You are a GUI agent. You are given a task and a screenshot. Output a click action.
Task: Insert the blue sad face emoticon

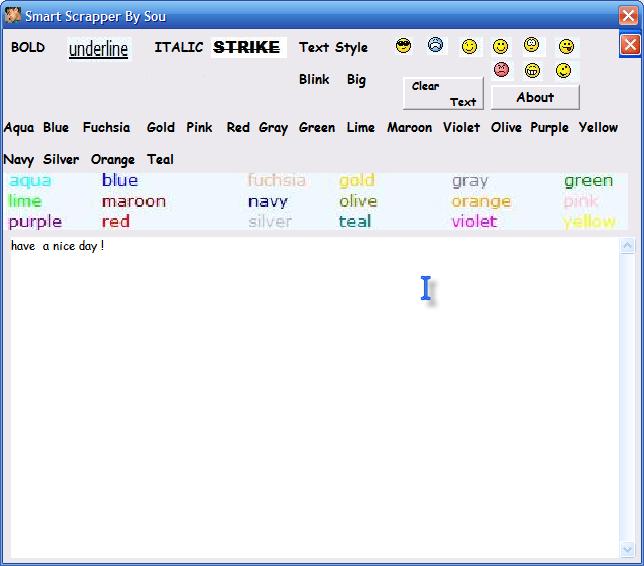pyautogui.click(x=435, y=45)
